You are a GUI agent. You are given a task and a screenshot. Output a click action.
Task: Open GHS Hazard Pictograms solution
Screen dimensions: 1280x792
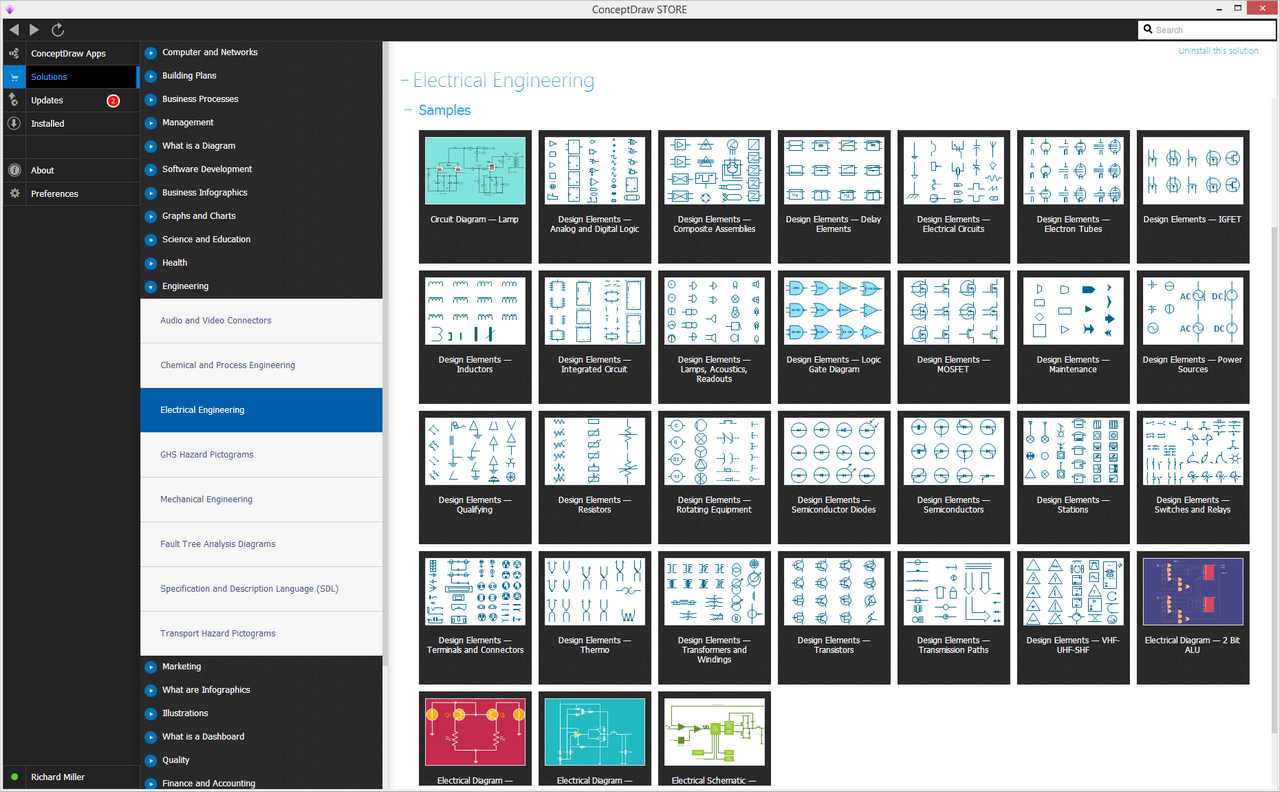261,455
